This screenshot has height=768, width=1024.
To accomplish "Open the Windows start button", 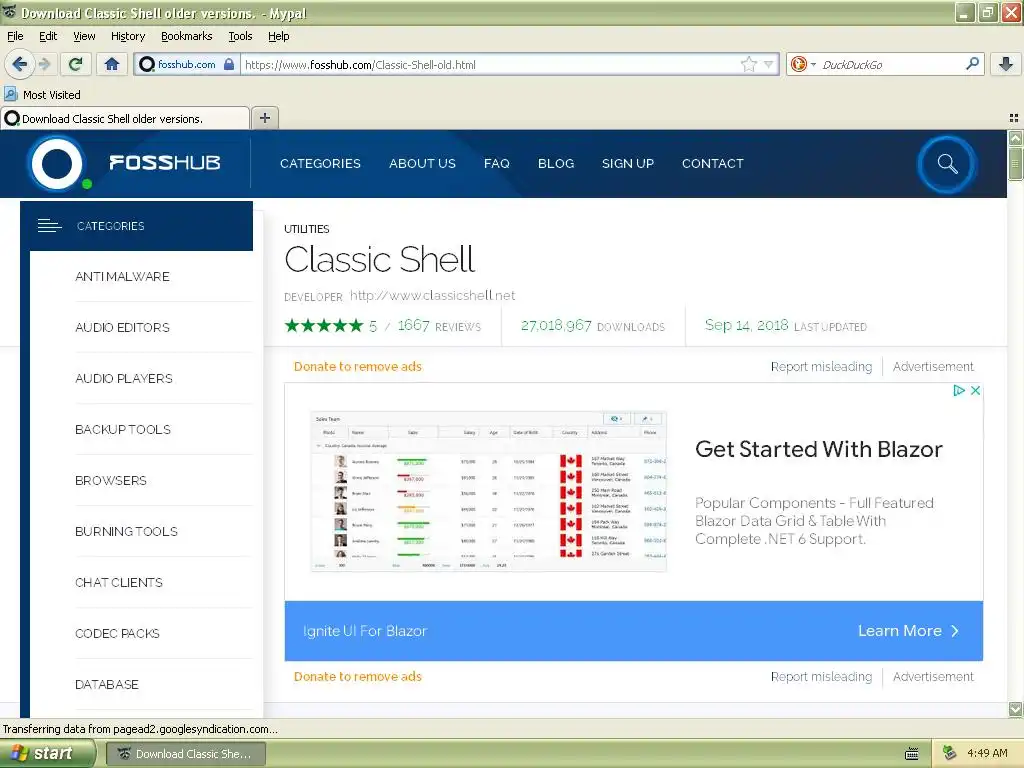I will (48, 754).
